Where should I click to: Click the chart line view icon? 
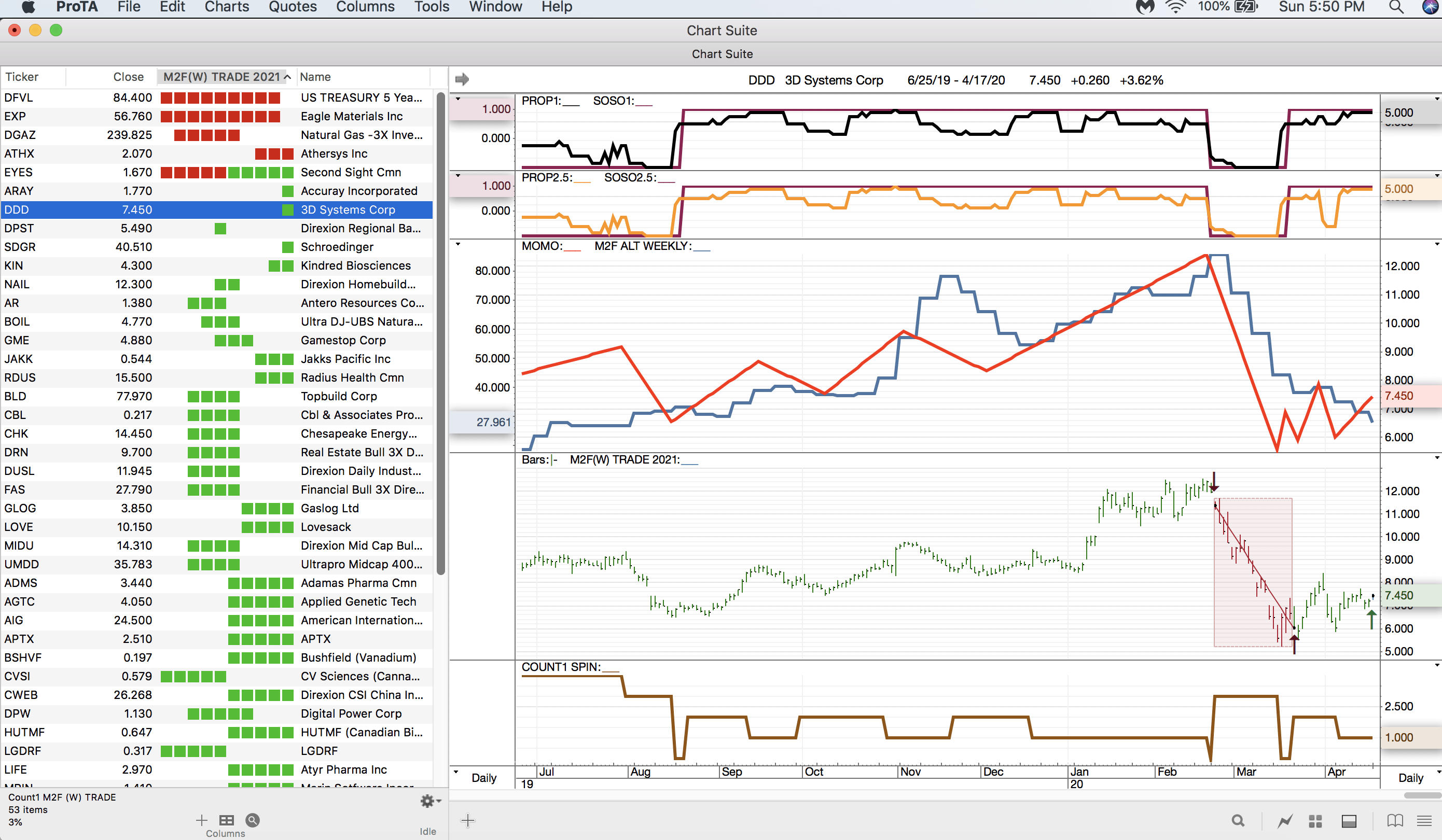[1285, 821]
